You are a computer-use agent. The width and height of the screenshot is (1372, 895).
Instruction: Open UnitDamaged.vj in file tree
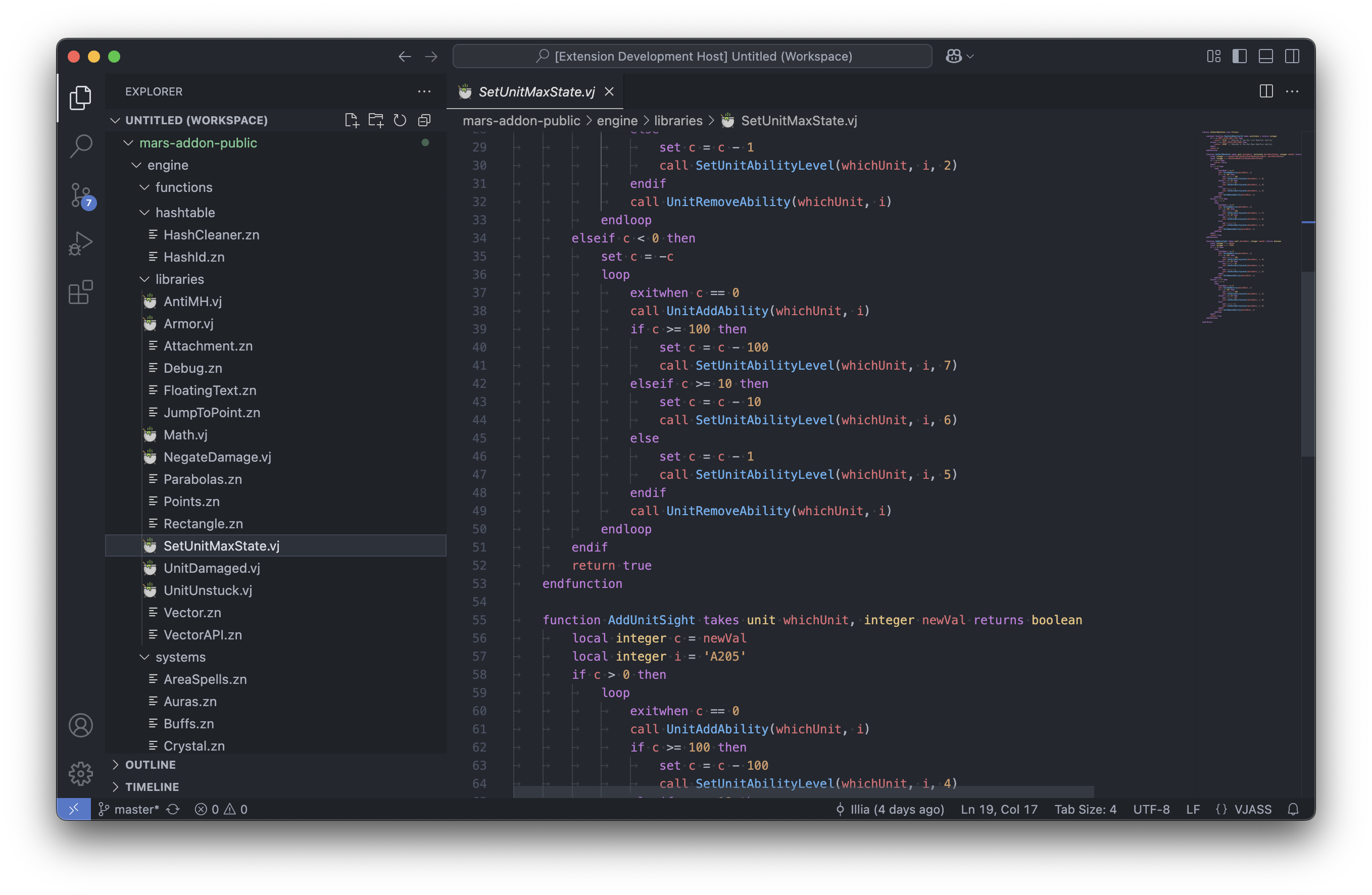(211, 568)
